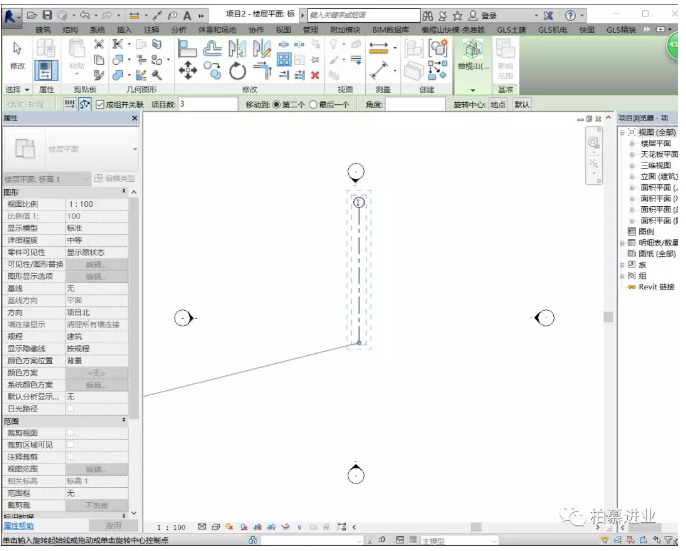Open the type selector dropdown for 楼层平面

[135, 149]
